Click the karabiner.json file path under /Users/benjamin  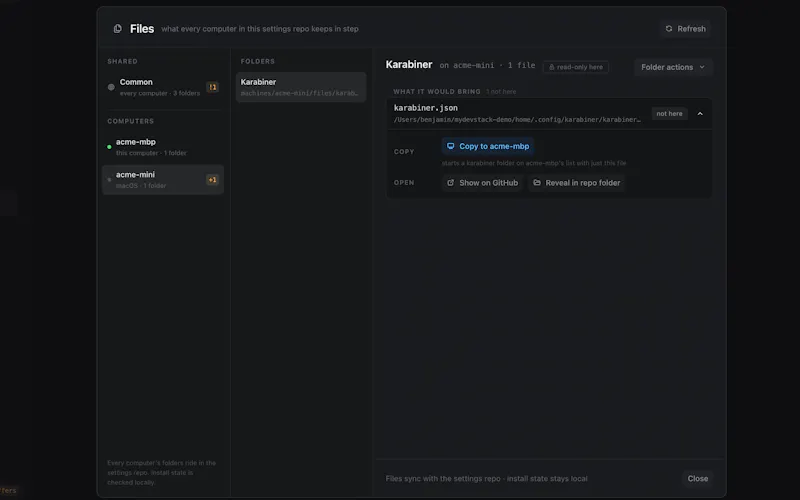click(517, 119)
